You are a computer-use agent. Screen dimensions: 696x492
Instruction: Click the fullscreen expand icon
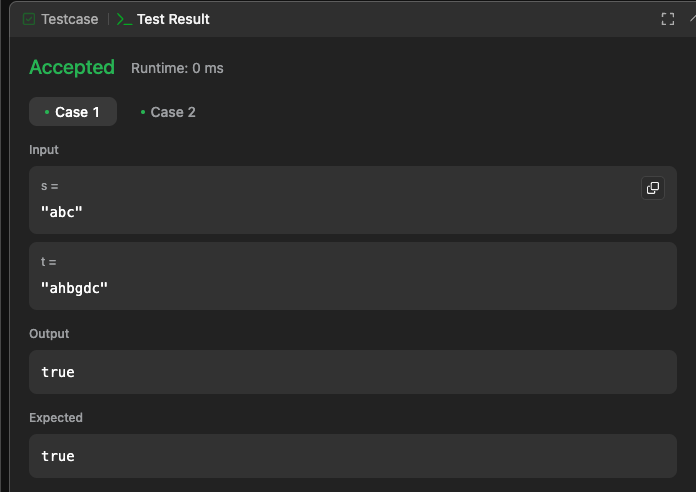(x=668, y=19)
